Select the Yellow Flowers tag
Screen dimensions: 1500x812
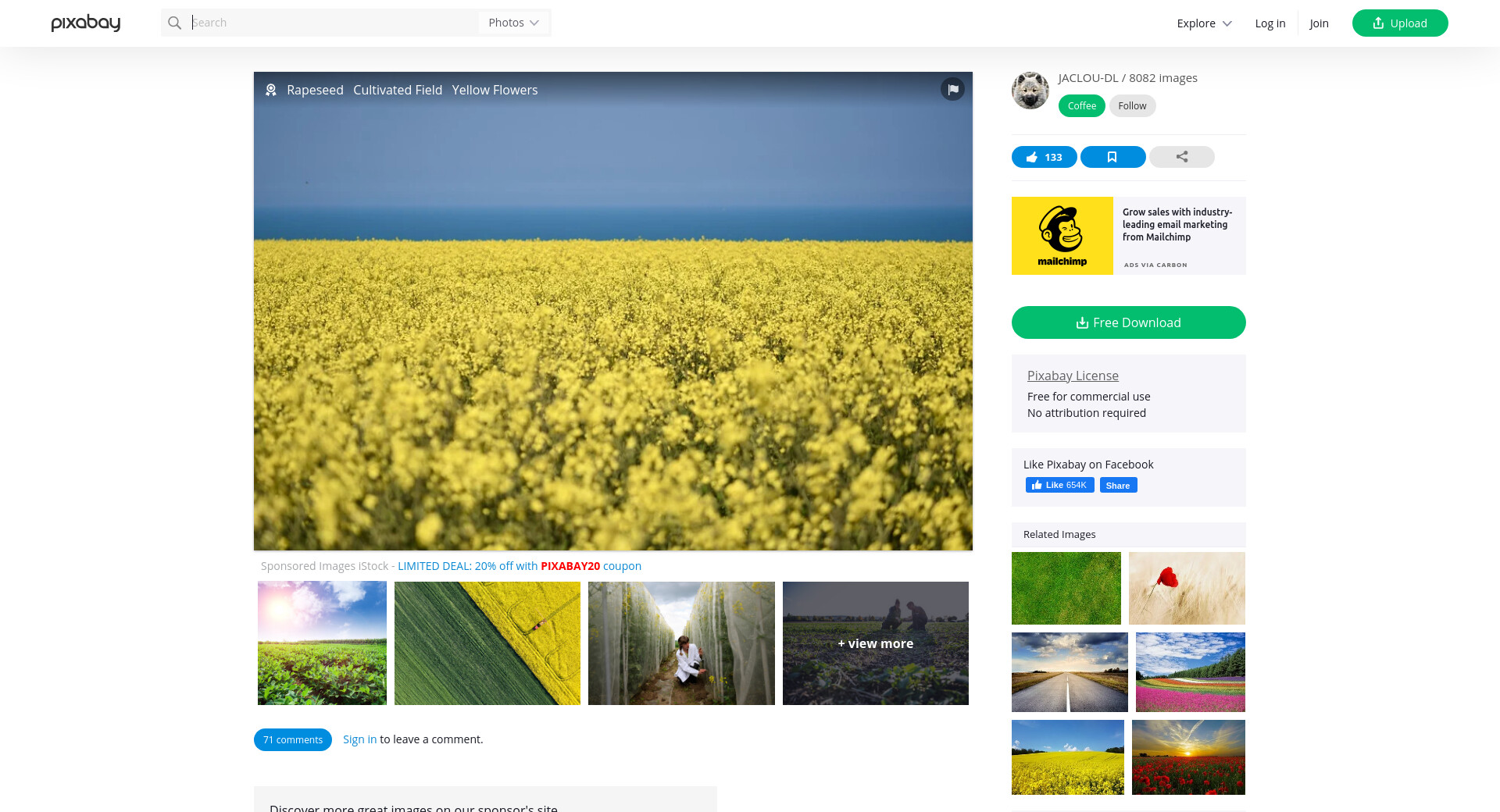[495, 90]
